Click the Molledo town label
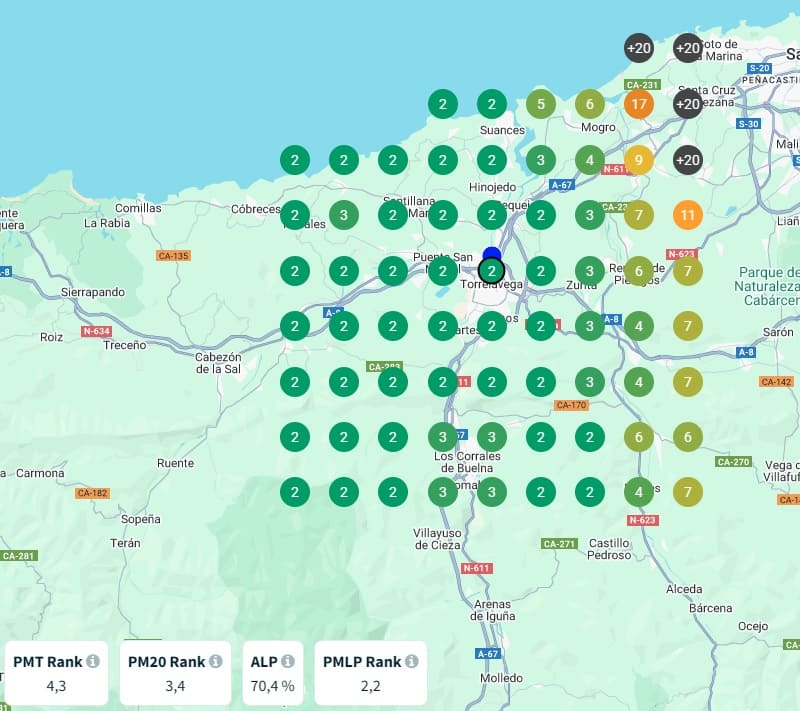The height and width of the screenshot is (711, 800). click(502, 678)
